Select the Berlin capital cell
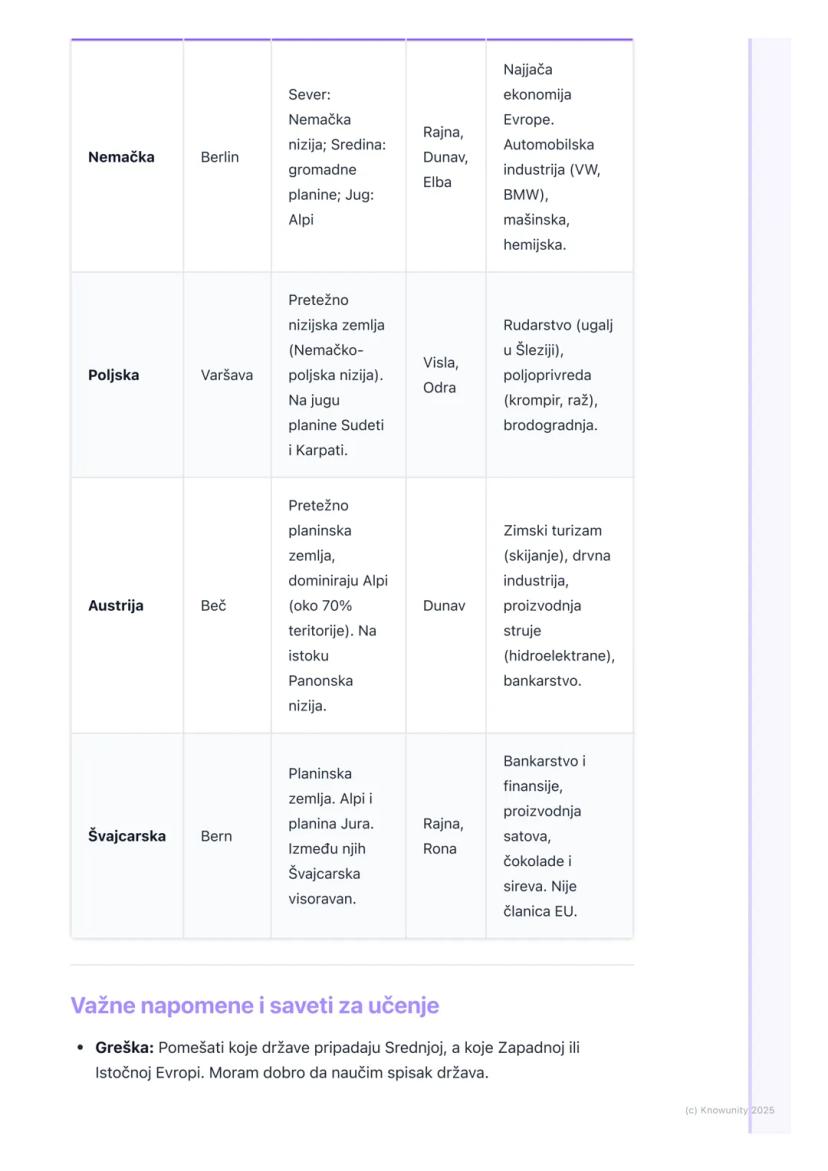This screenshot has width=828, height=1171. point(219,157)
